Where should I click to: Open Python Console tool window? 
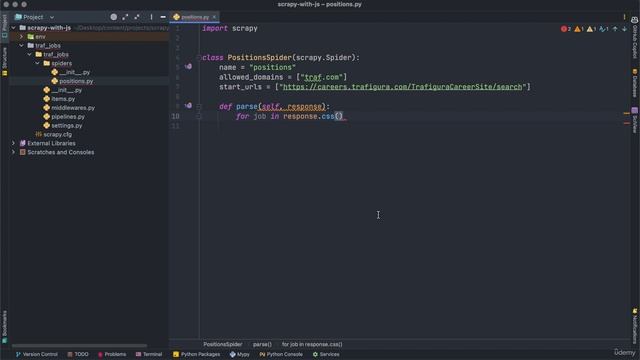pos(281,354)
